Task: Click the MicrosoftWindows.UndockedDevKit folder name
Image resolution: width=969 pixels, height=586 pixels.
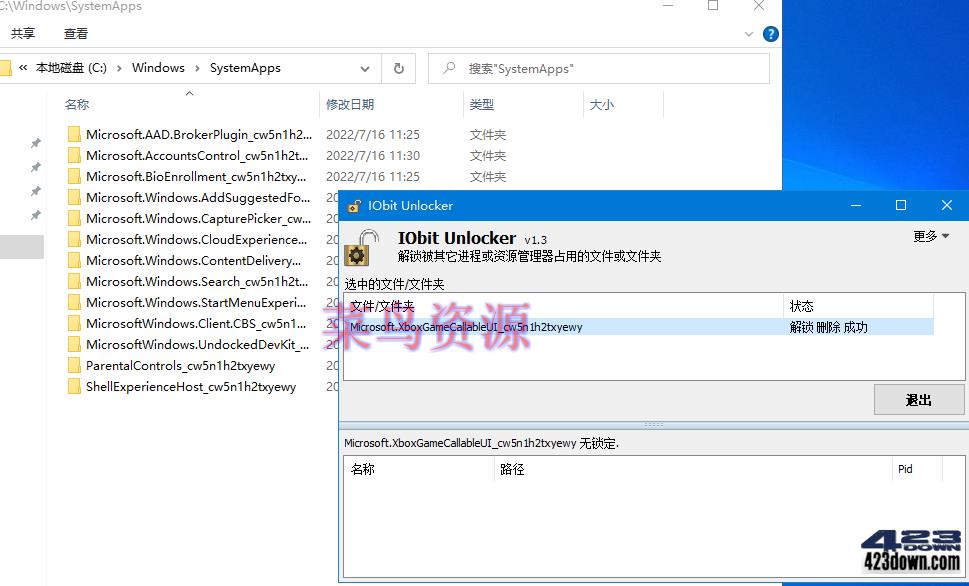Action: click(x=198, y=345)
